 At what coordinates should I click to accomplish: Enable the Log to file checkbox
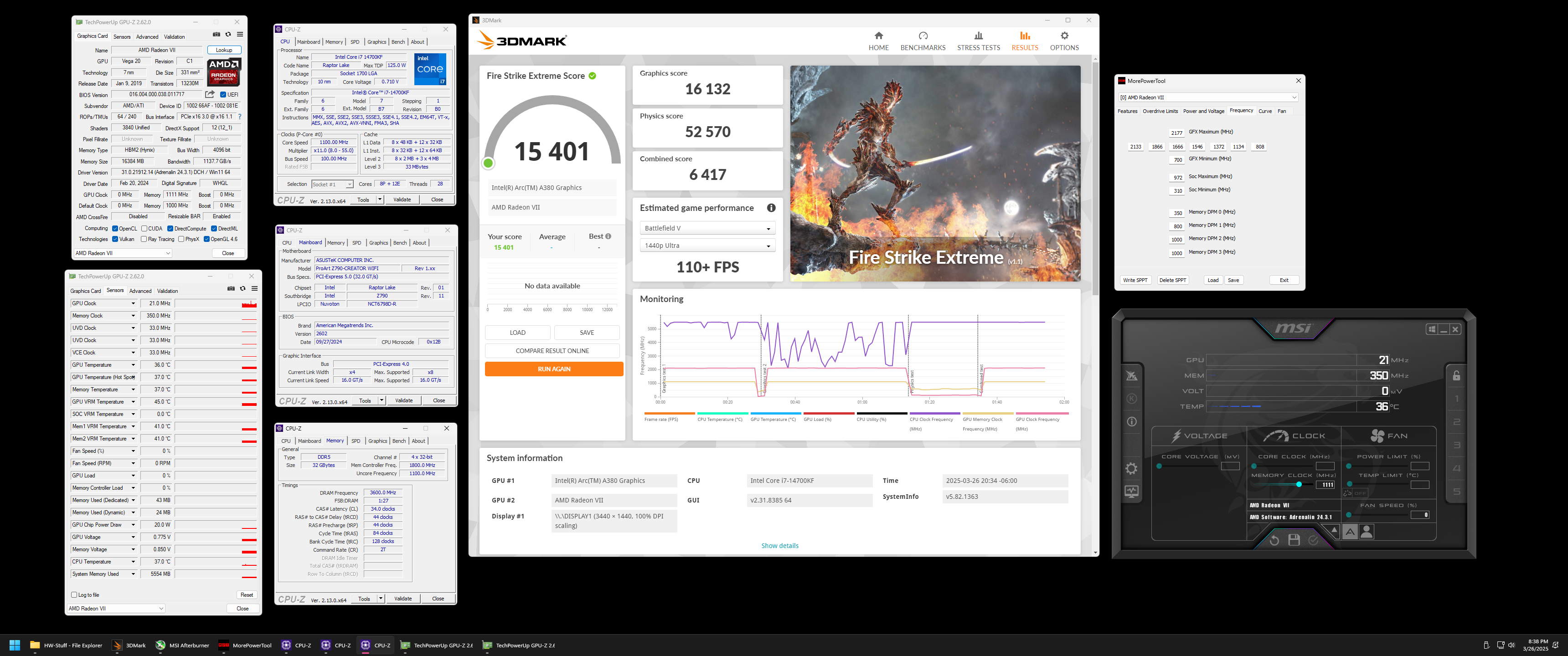[74, 594]
